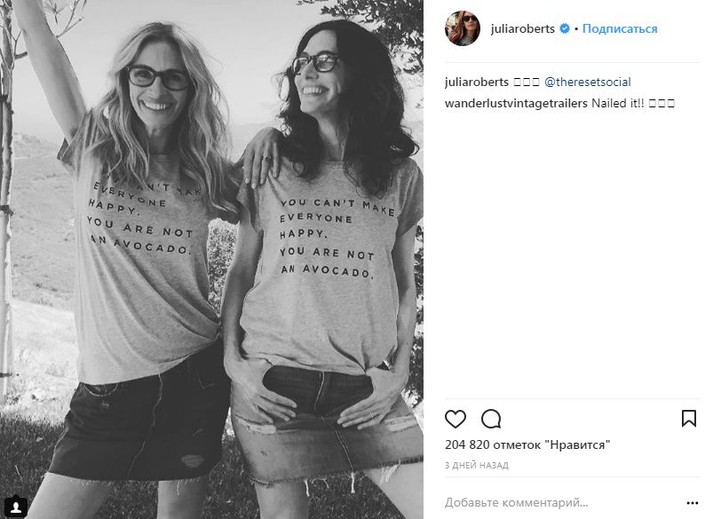This screenshot has height=519, width=713.
Task: Open juliaroberts profile avatar
Action: pyautogui.click(x=462, y=29)
